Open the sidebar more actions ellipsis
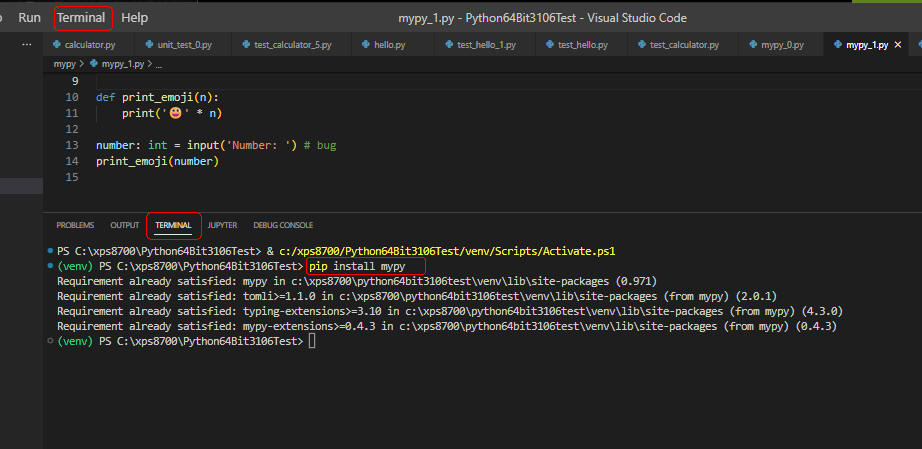The height and width of the screenshot is (449, 922). coord(26,44)
